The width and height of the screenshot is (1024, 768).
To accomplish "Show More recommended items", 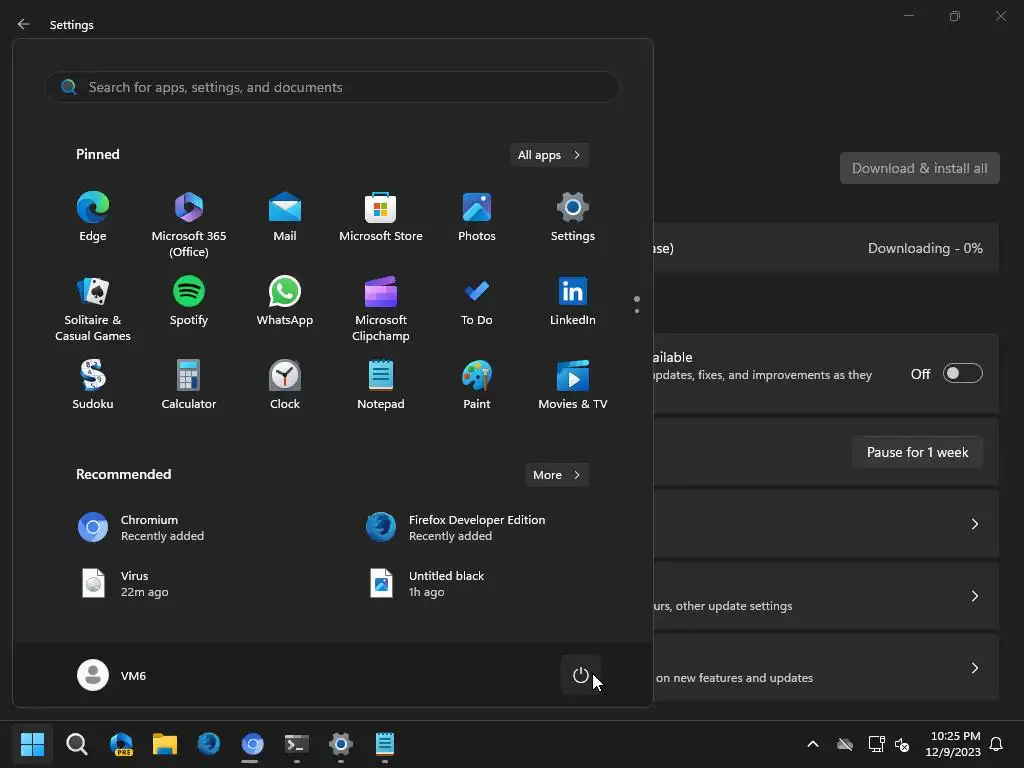I will point(556,475).
